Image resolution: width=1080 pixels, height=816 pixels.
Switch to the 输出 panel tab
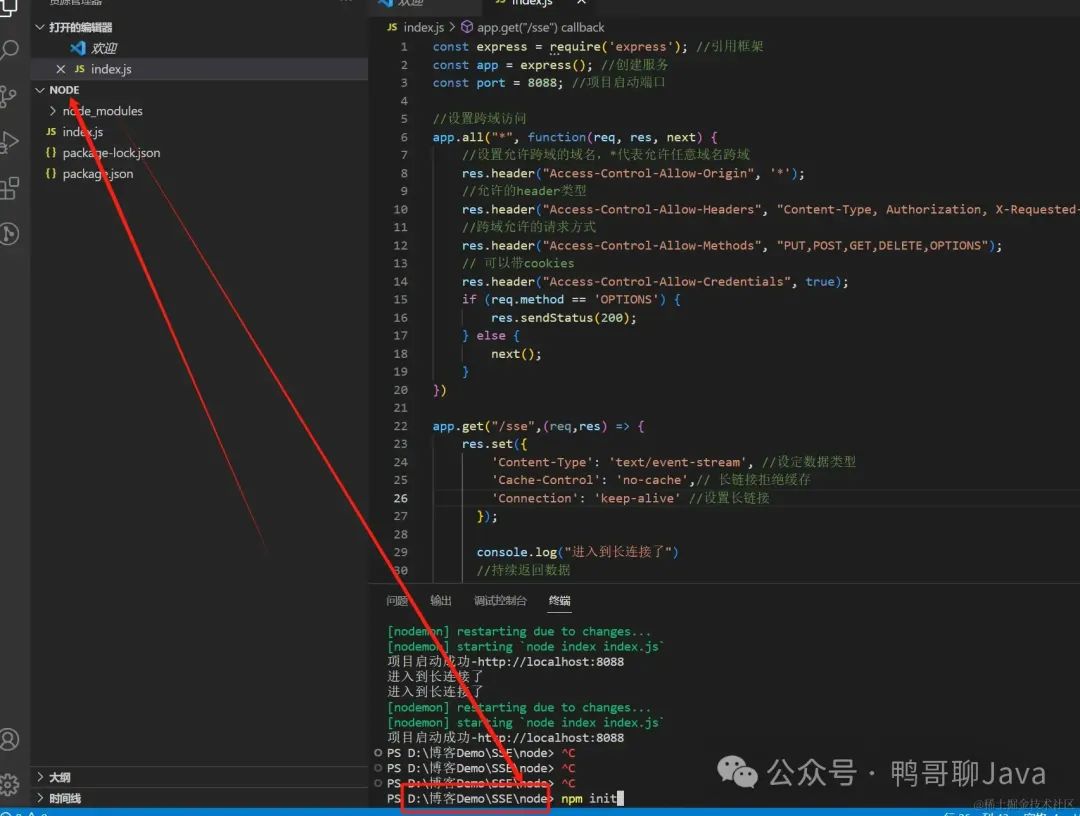coord(441,600)
